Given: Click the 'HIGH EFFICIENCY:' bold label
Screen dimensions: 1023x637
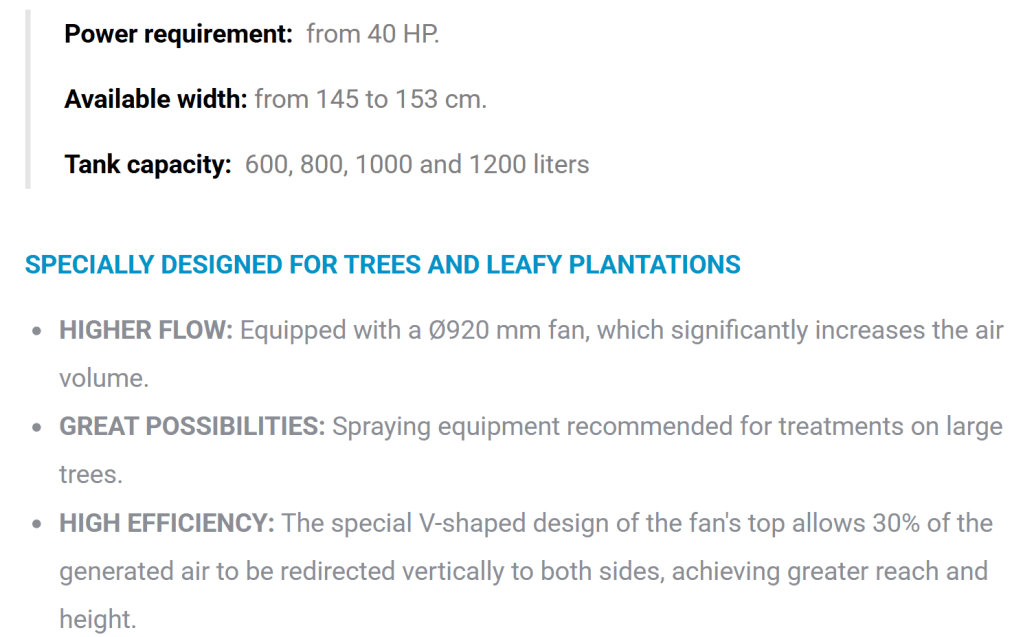Looking at the screenshot, I should coord(167,523).
